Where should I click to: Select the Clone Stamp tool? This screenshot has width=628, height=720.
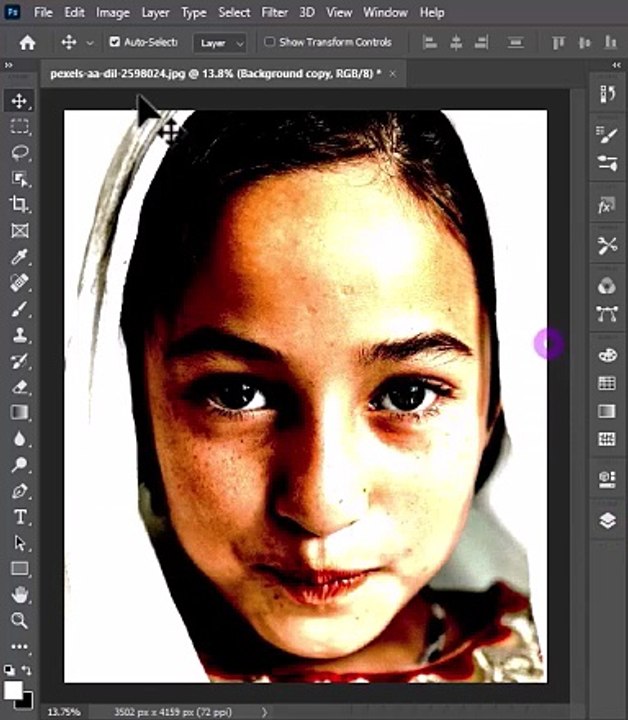pos(19,335)
